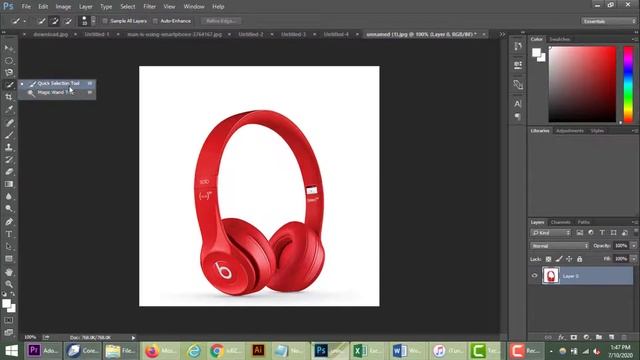Viewport: 640px width, 360px height.
Task: Toggle pixel layer filter in Layers panel
Action: point(580,233)
